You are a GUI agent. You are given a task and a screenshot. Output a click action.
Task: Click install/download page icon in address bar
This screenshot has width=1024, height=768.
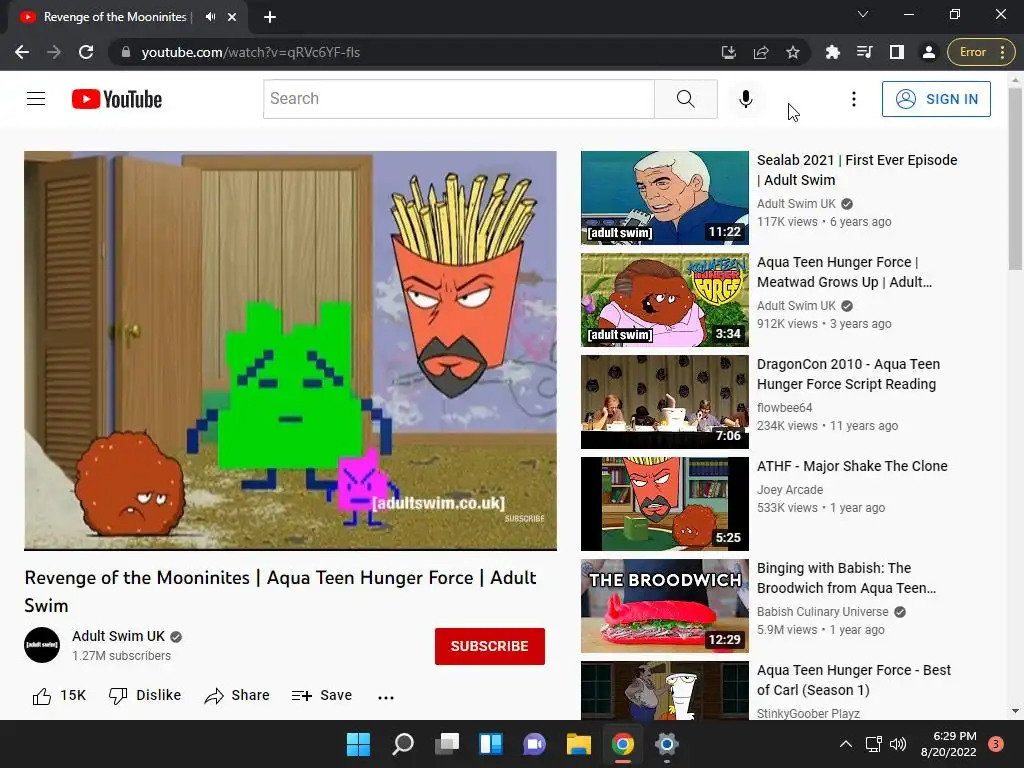pos(729,52)
